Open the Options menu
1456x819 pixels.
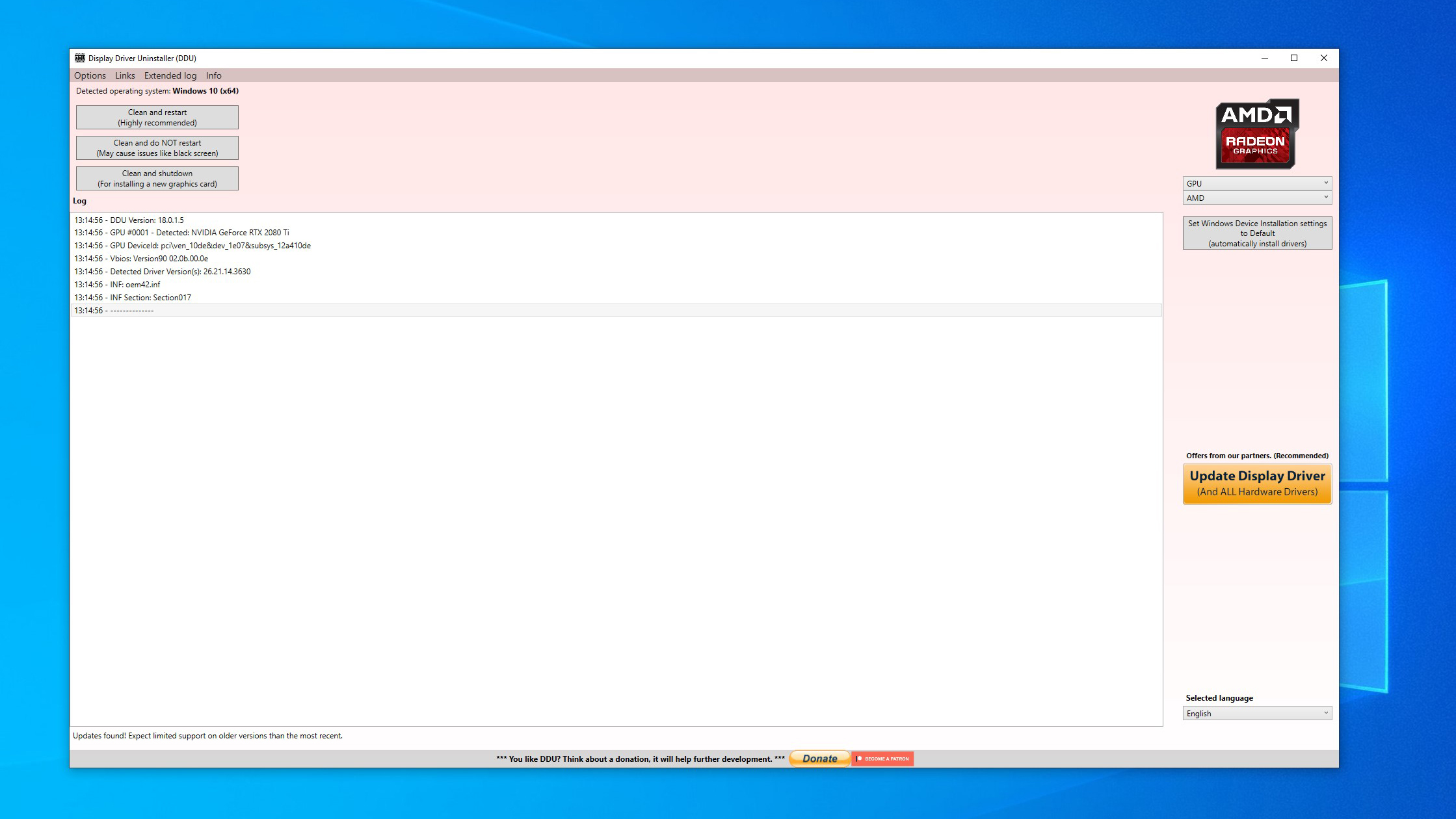(90, 75)
